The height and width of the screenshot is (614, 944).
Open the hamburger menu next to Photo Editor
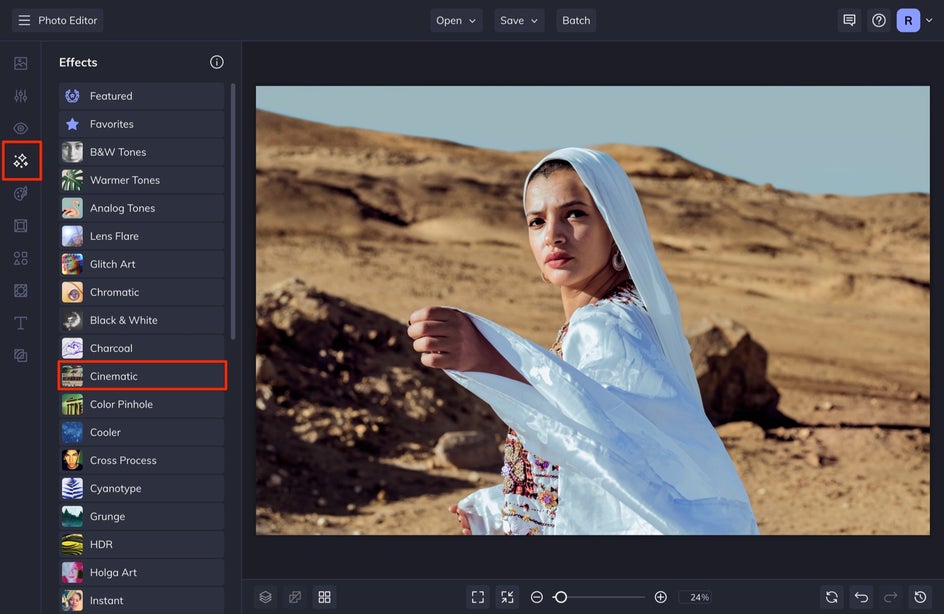[x=24, y=20]
